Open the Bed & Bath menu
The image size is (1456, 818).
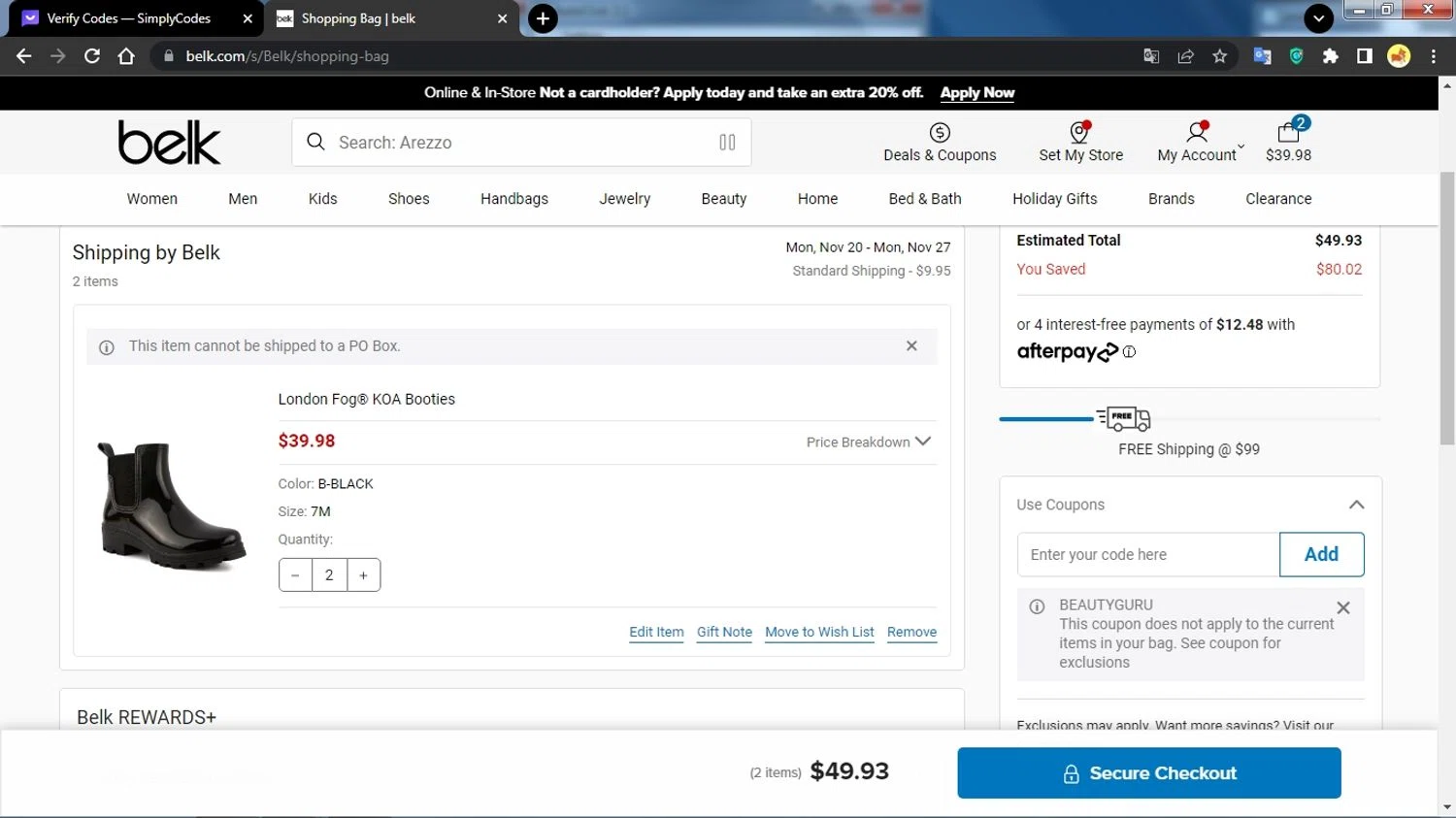pyautogui.click(x=925, y=199)
